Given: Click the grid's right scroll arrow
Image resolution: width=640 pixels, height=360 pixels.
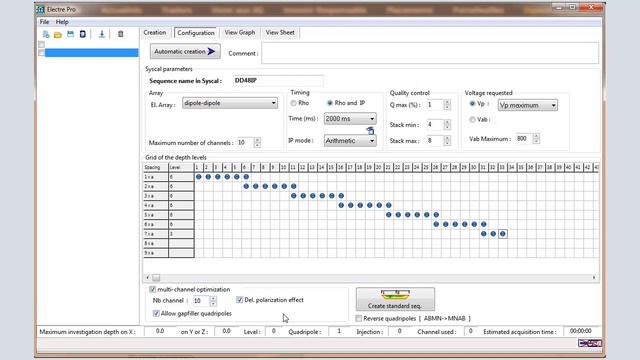Looking at the screenshot, I should pos(594,278).
